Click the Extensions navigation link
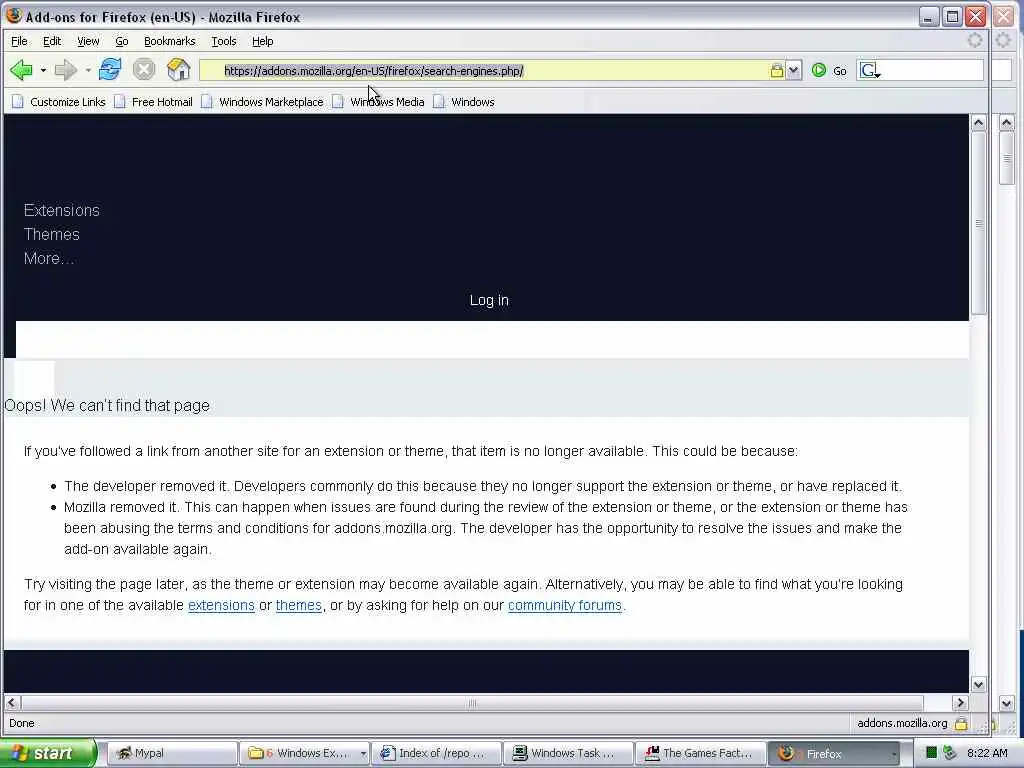Screen dimensions: 1024x768 click(x=61, y=210)
